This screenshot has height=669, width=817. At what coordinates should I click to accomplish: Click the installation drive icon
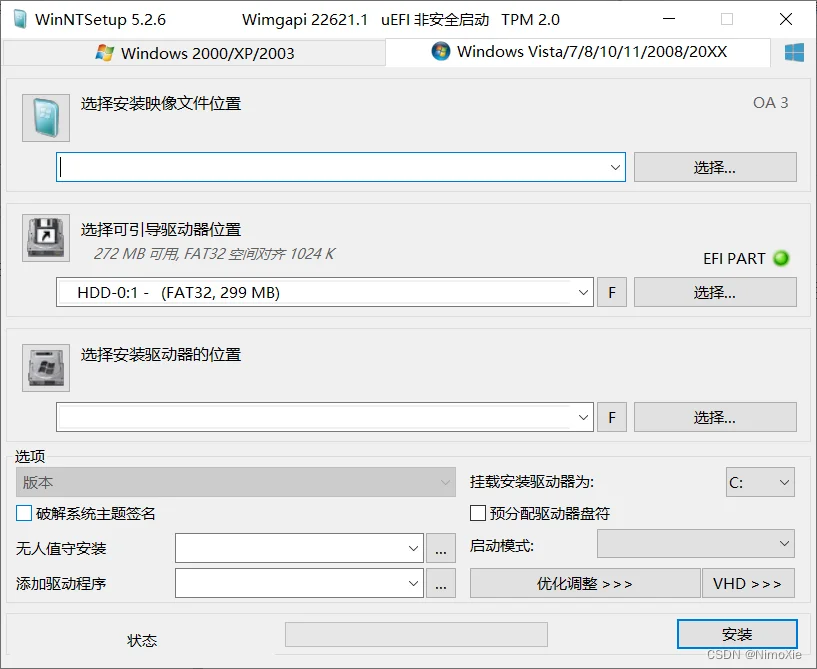[x=46, y=368]
